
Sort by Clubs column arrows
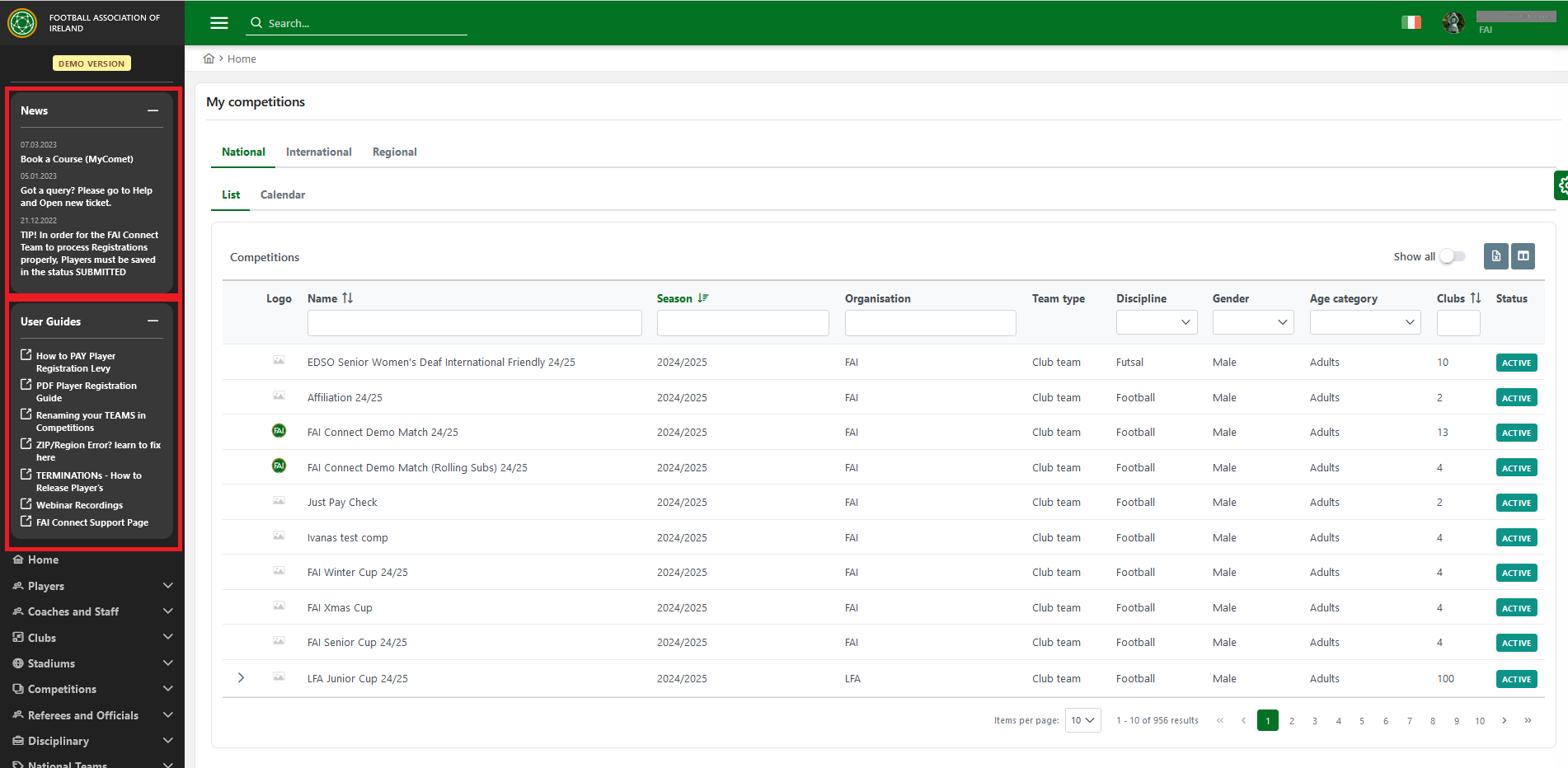[1476, 298]
